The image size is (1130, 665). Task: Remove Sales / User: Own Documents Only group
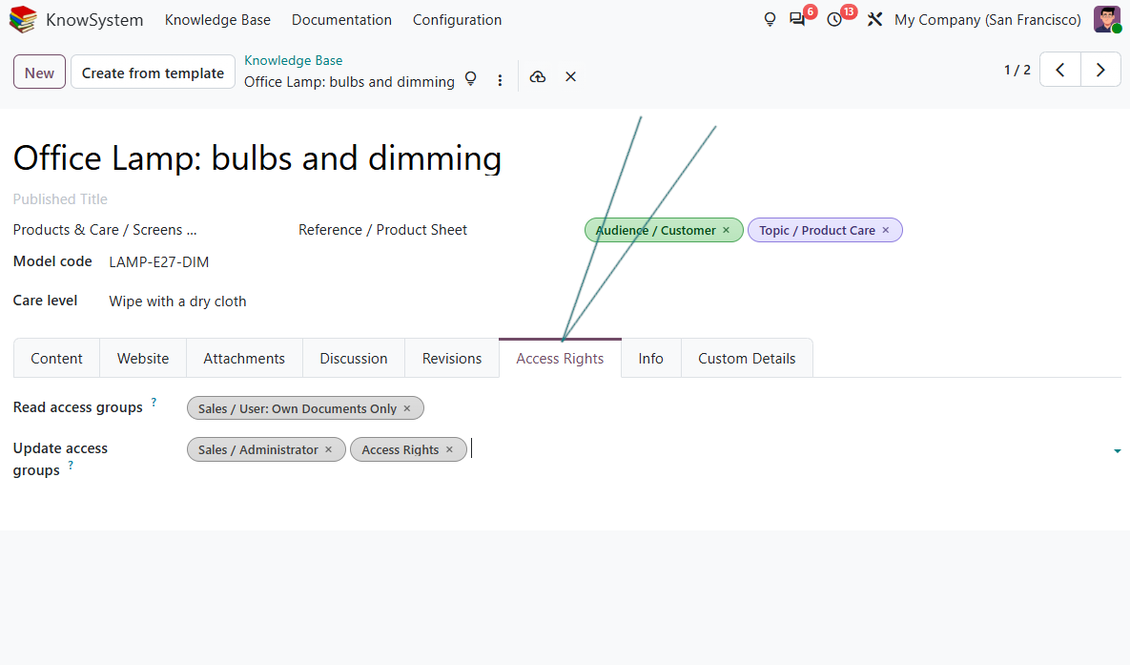tap(407, 409)
